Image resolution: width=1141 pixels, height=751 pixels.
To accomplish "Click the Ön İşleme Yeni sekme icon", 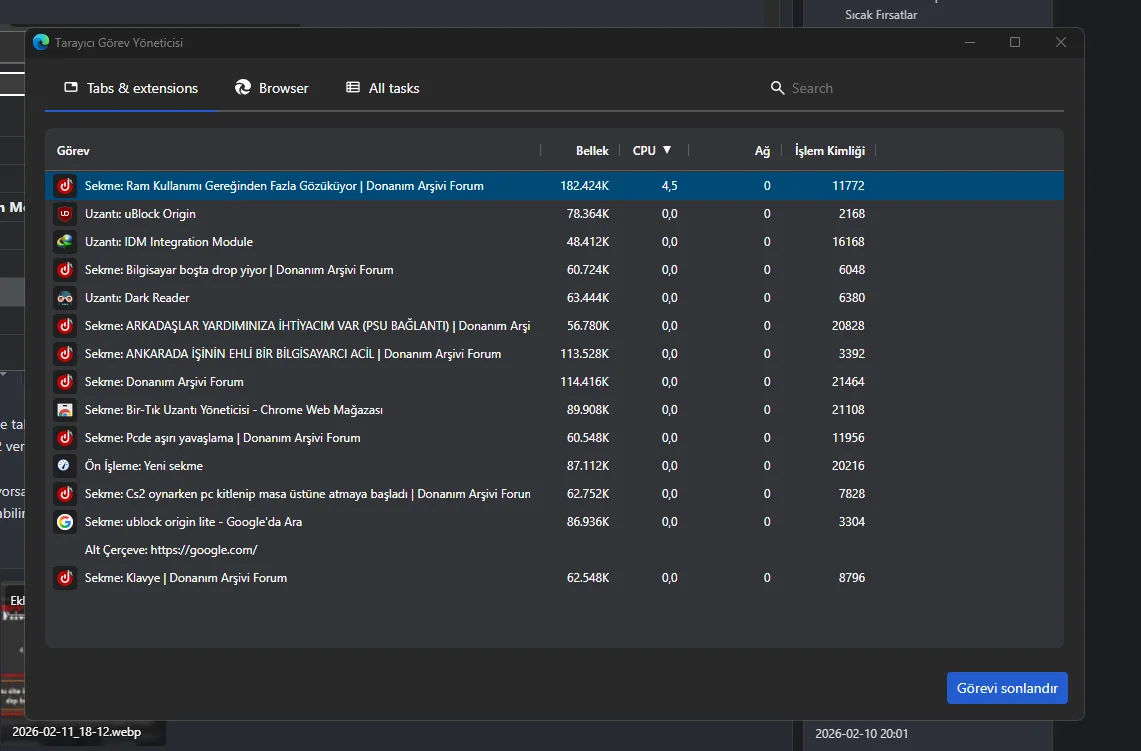I will coord(65,466).
